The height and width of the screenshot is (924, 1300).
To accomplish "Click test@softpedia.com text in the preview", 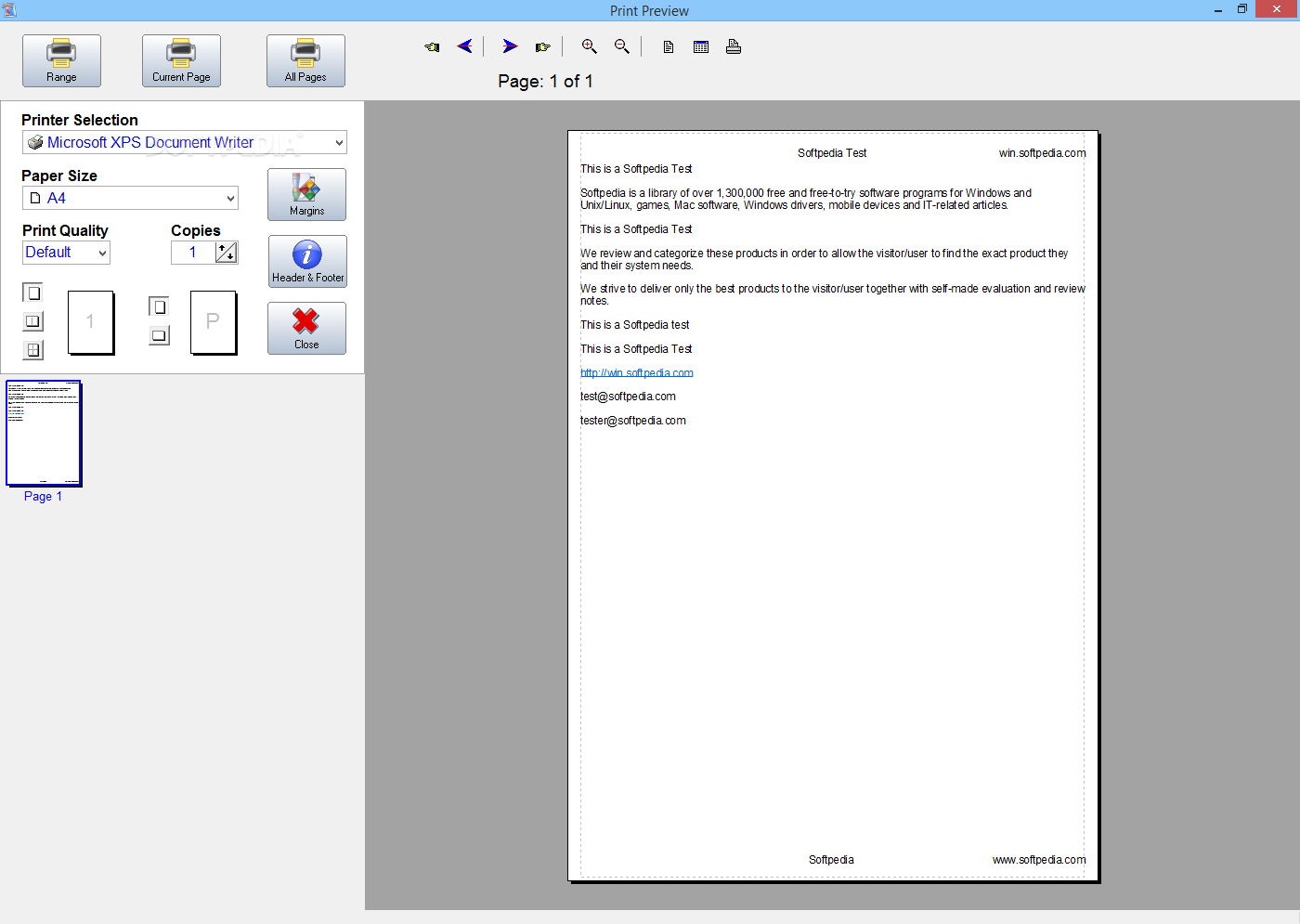I will click(x=628, y=397).
